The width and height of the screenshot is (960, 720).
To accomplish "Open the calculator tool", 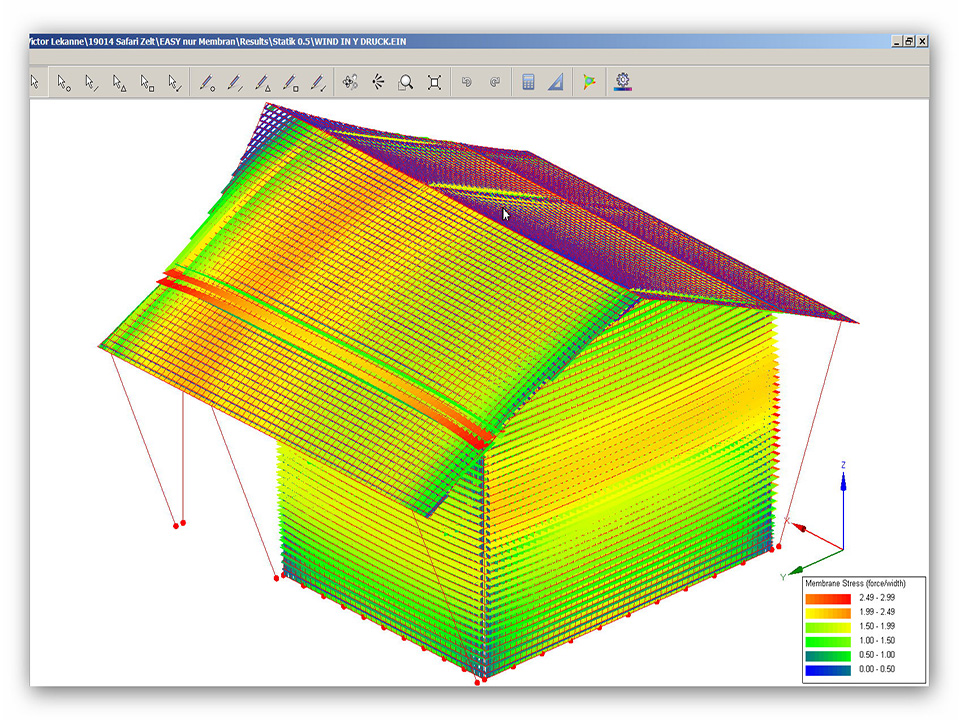I will (528, 82).
